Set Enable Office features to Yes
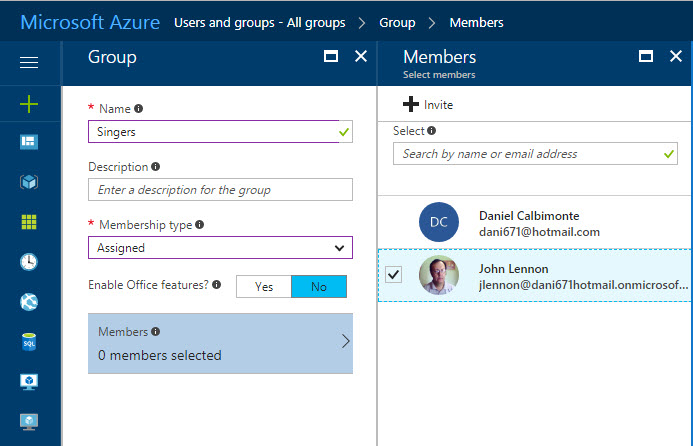 [x=264, y=287]
